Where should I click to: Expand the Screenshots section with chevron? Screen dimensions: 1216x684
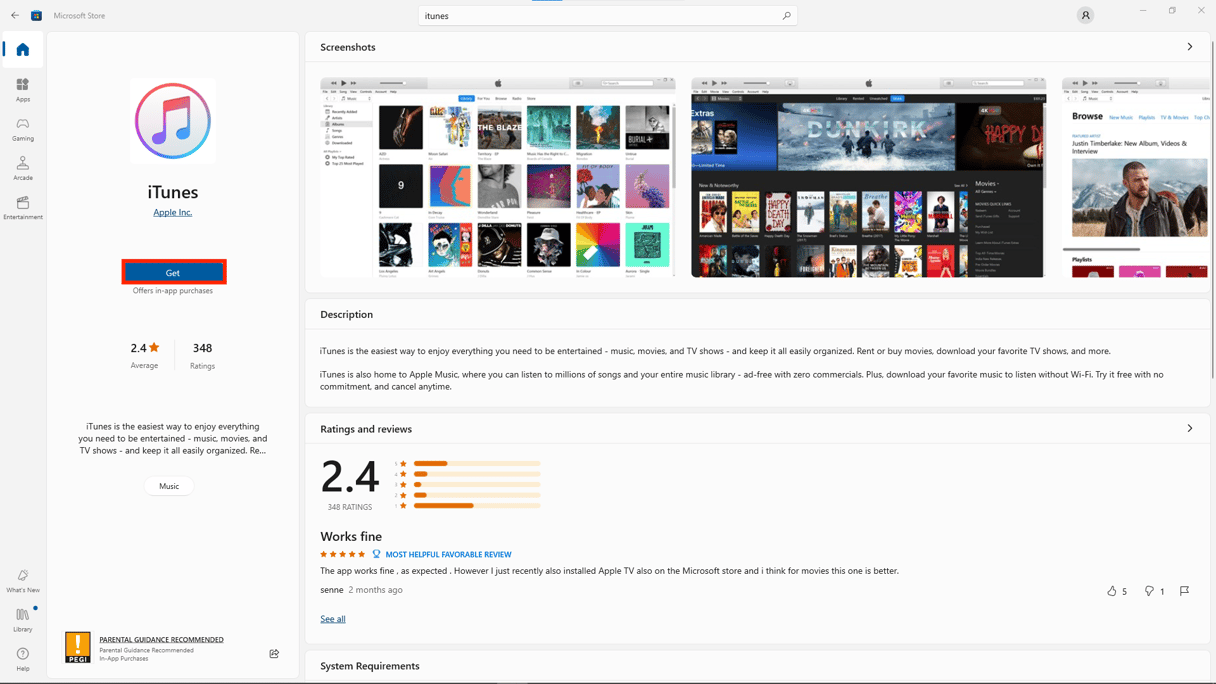(1189, 47)
